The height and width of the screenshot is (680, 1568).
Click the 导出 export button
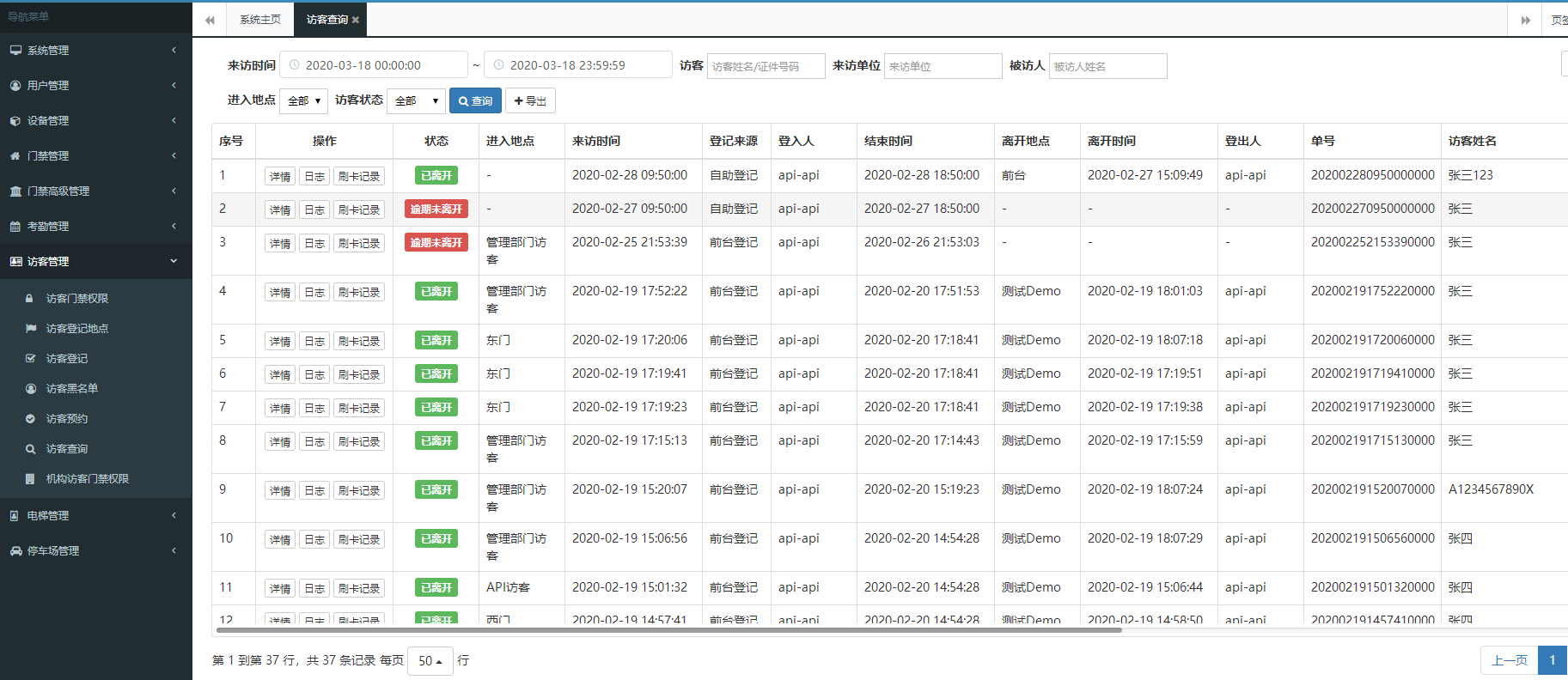(x=530, y=101)
